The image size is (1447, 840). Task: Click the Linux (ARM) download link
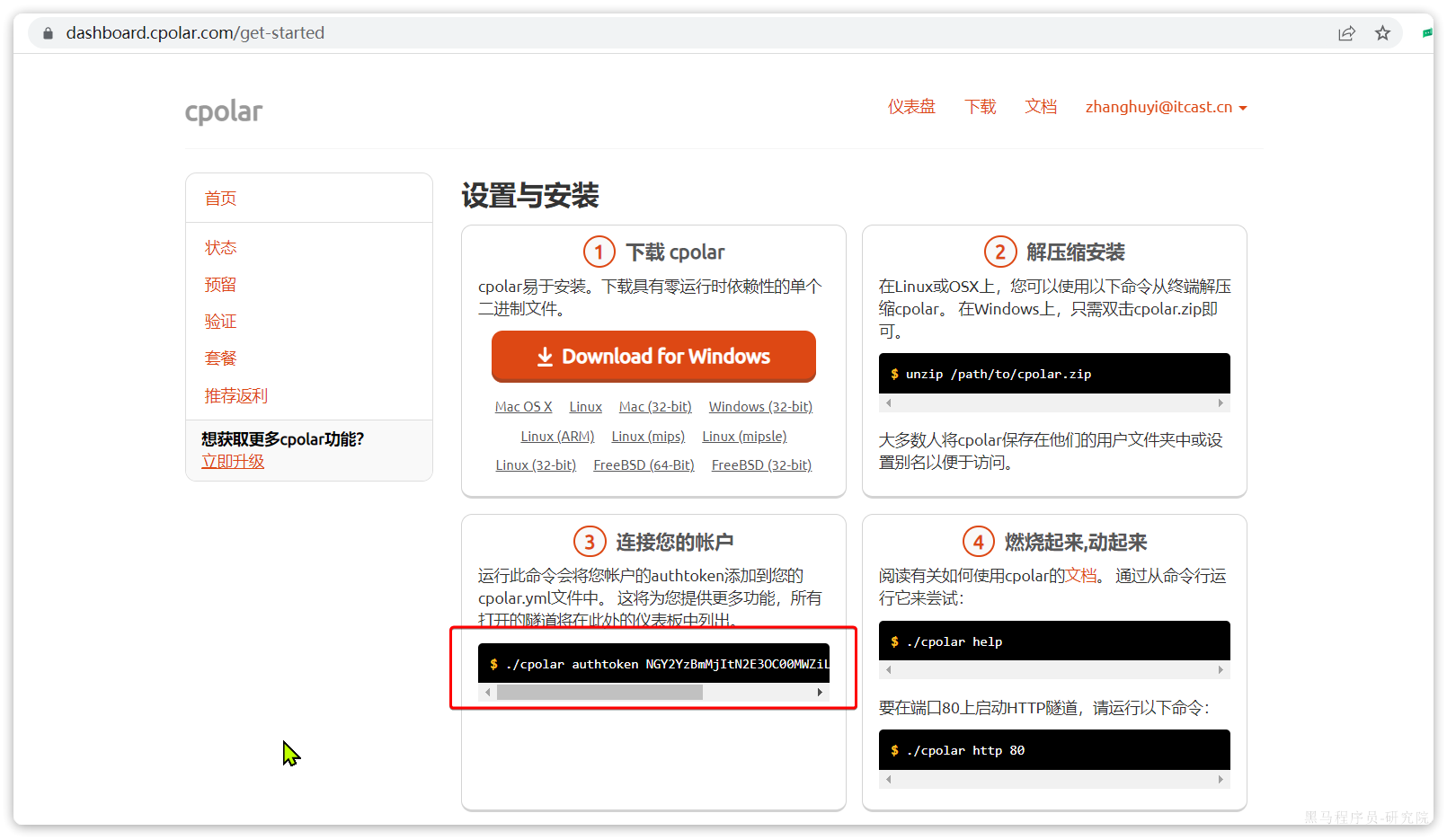pos(557,437)
